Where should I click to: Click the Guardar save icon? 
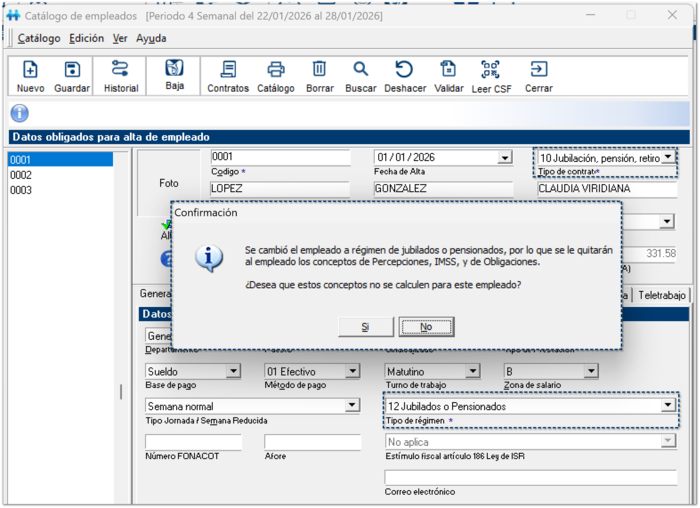coord(72,70)
